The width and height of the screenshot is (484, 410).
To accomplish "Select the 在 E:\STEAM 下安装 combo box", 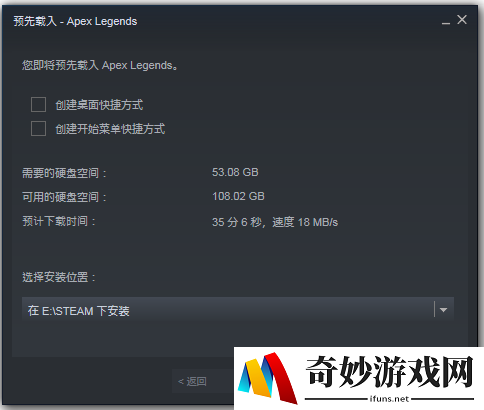I will click(238, 310).
